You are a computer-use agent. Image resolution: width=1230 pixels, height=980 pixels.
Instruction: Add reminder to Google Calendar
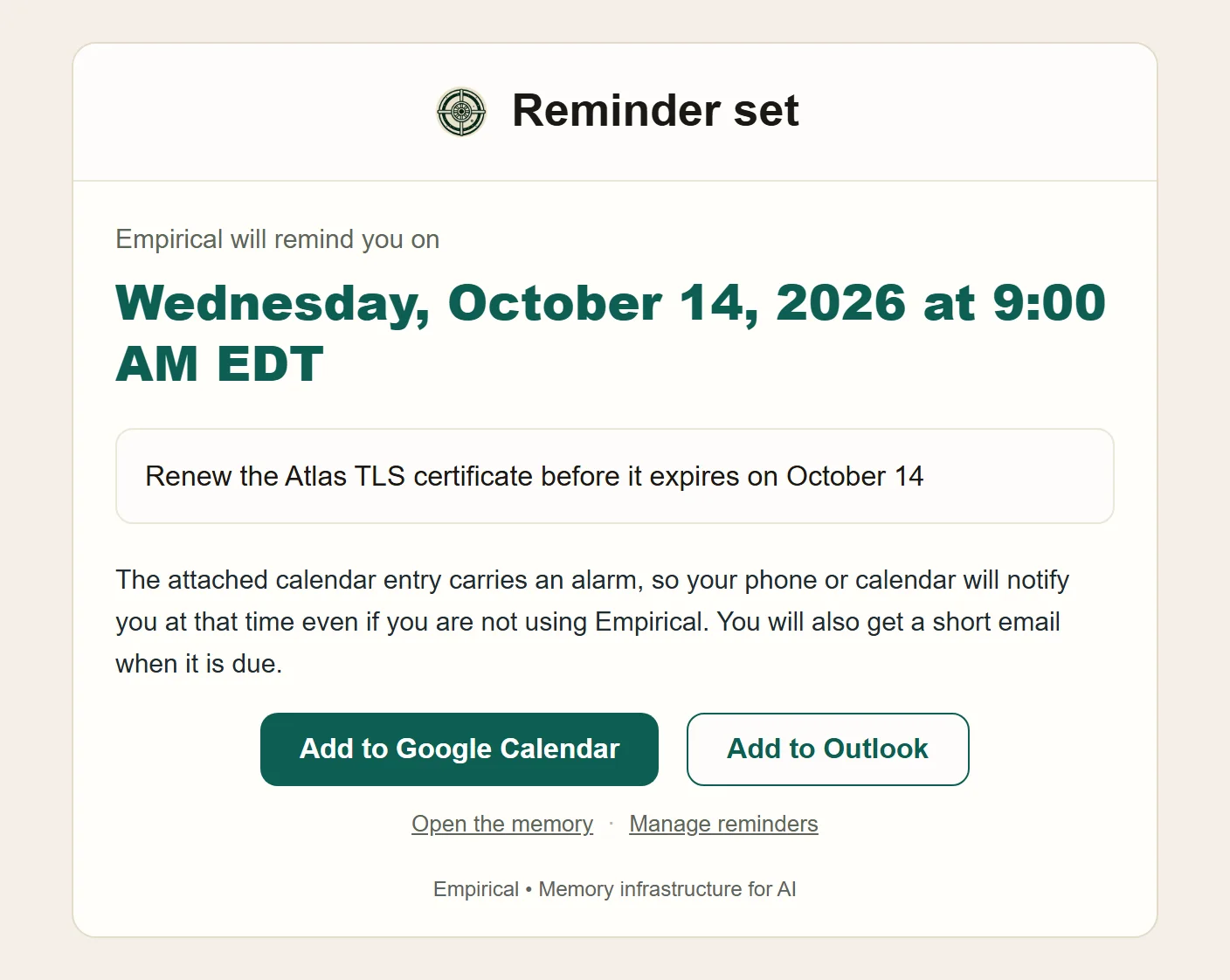click(460, 749)
